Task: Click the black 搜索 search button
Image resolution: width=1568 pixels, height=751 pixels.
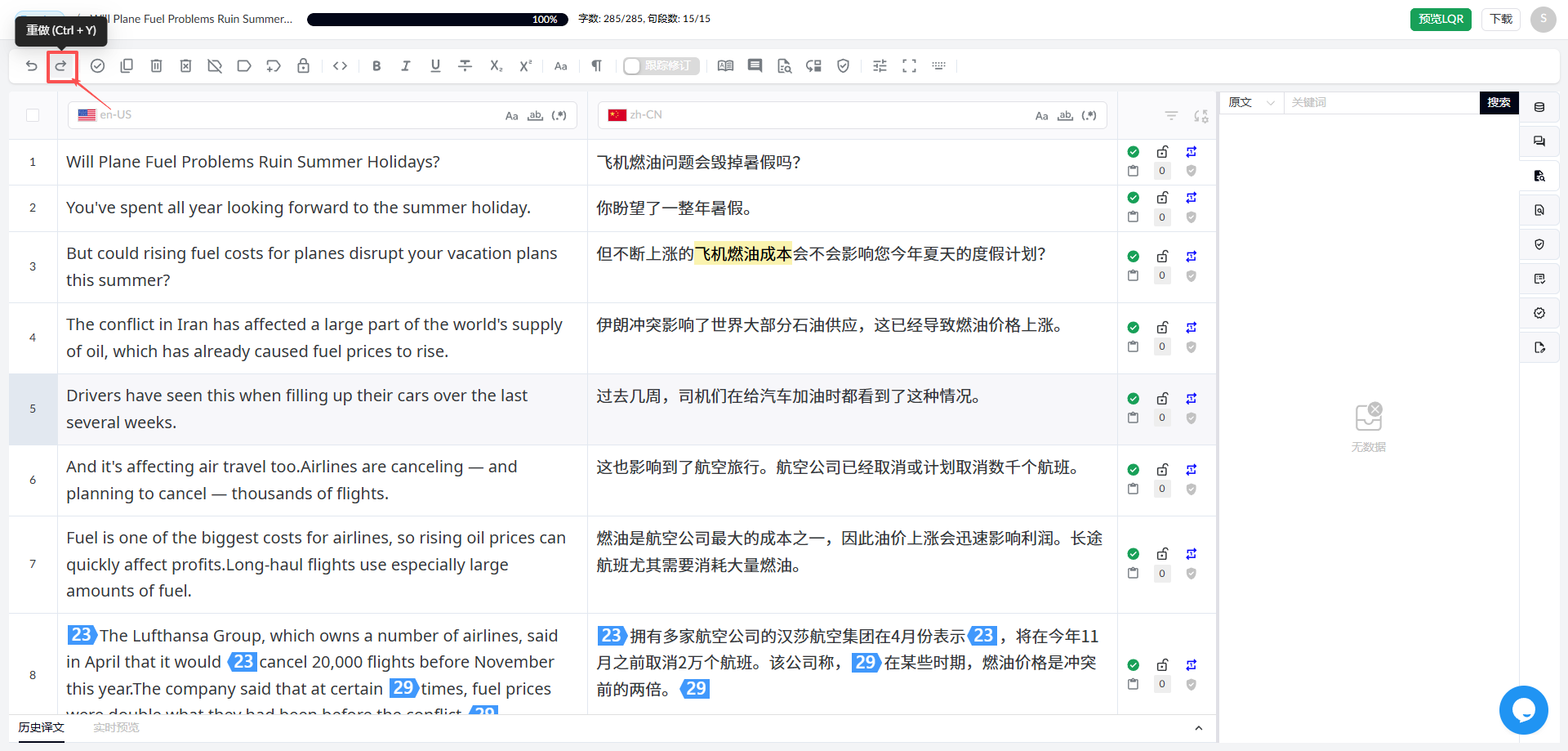Action: pos(1499,103)
